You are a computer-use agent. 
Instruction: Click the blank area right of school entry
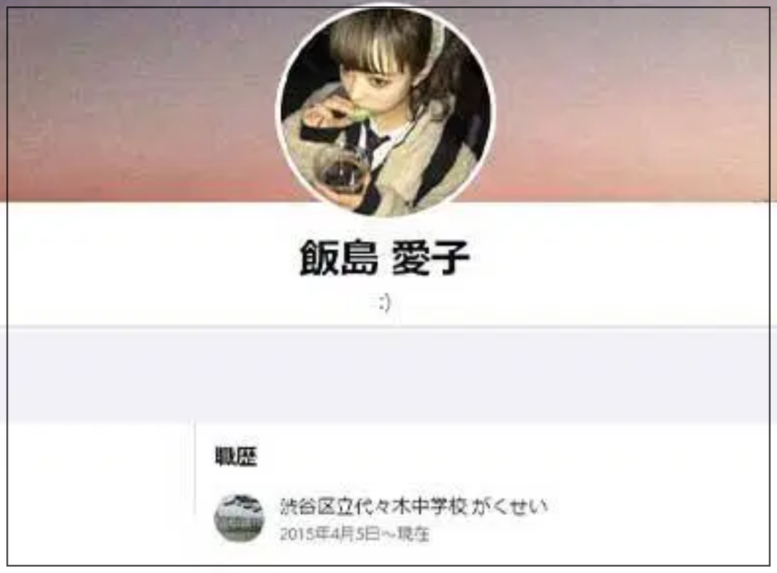(x=659, y=518)
